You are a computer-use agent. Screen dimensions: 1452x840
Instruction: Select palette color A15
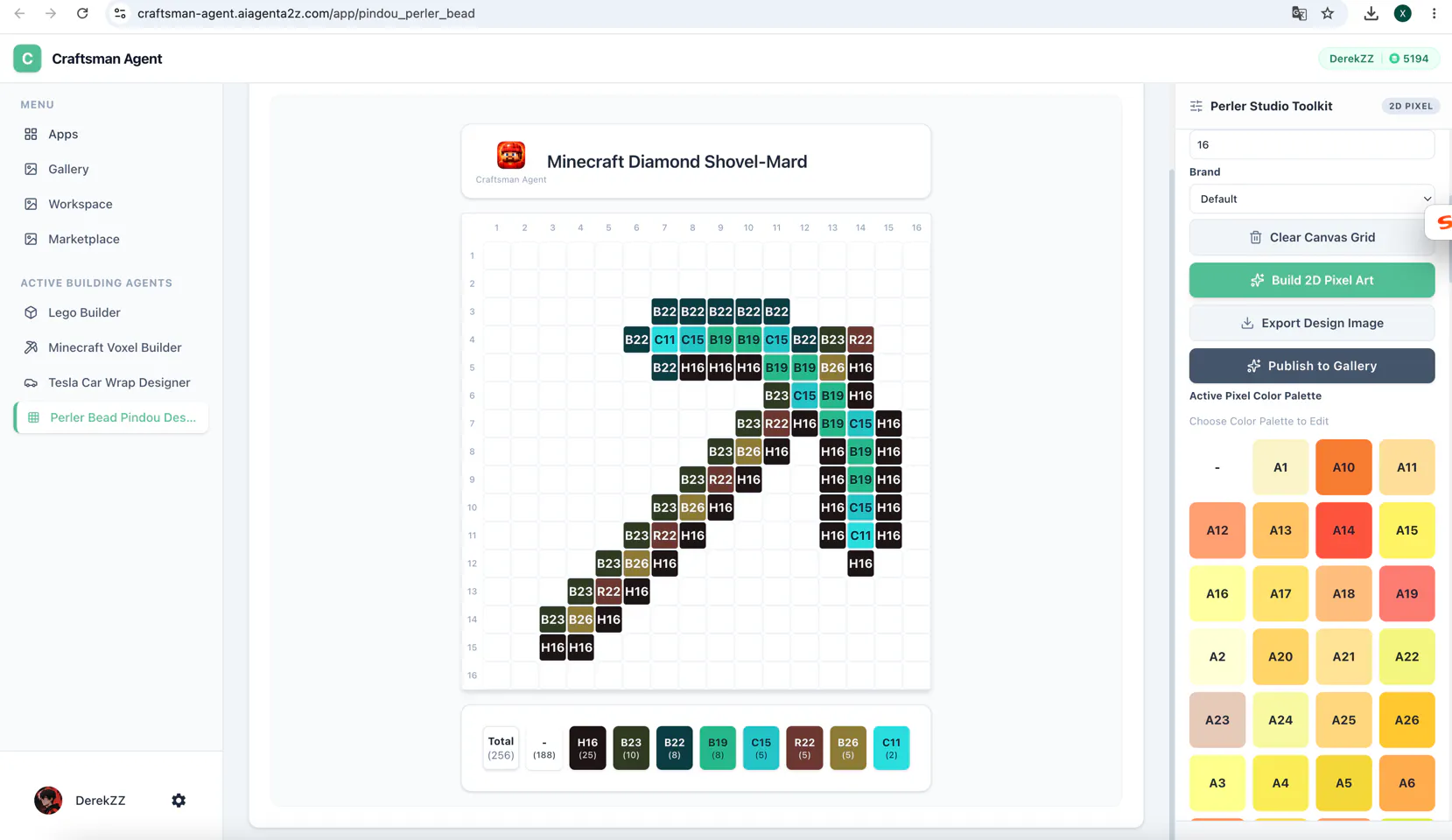(x=1407, y=530)
